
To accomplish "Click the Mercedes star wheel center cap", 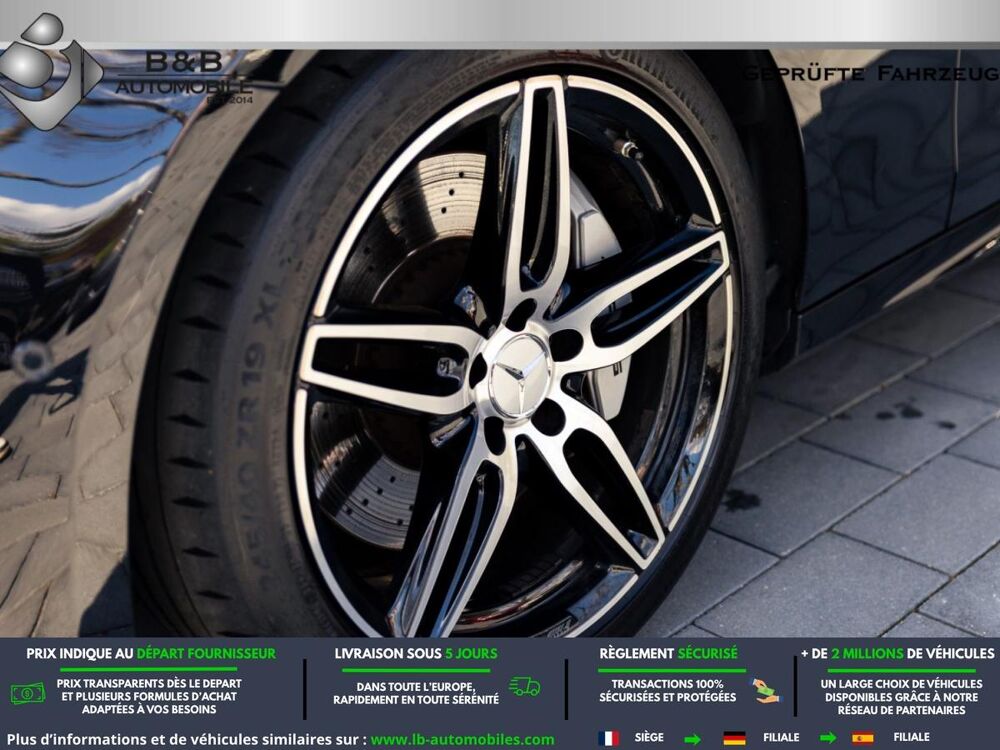I will point(518,376).
